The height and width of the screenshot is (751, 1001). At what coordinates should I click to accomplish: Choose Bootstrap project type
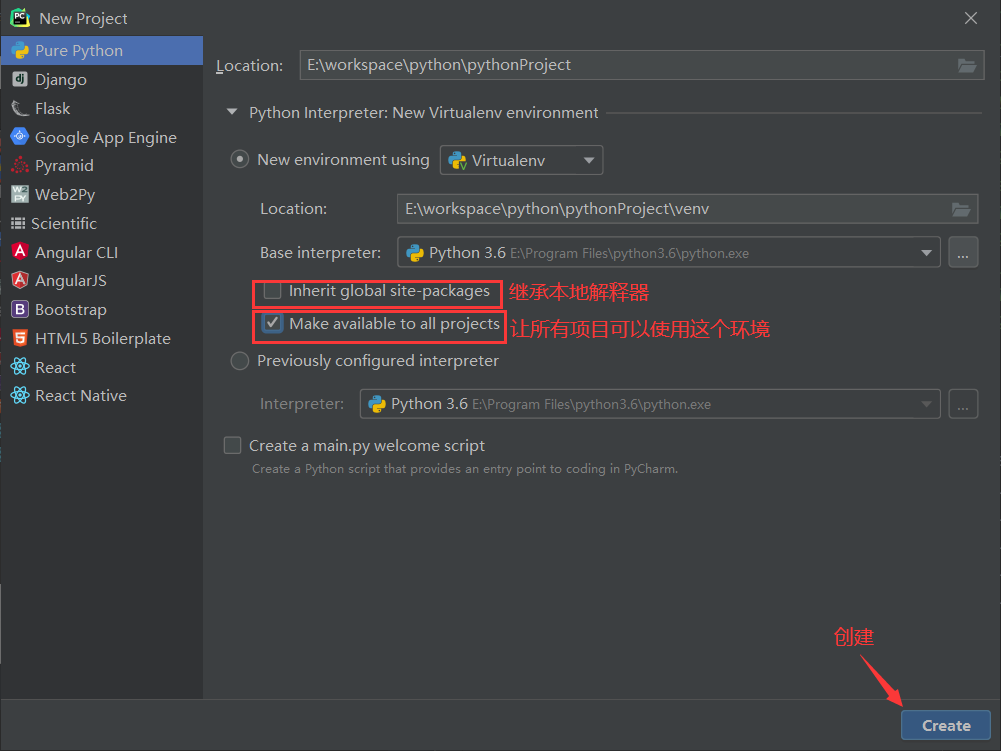coord(102,310)
